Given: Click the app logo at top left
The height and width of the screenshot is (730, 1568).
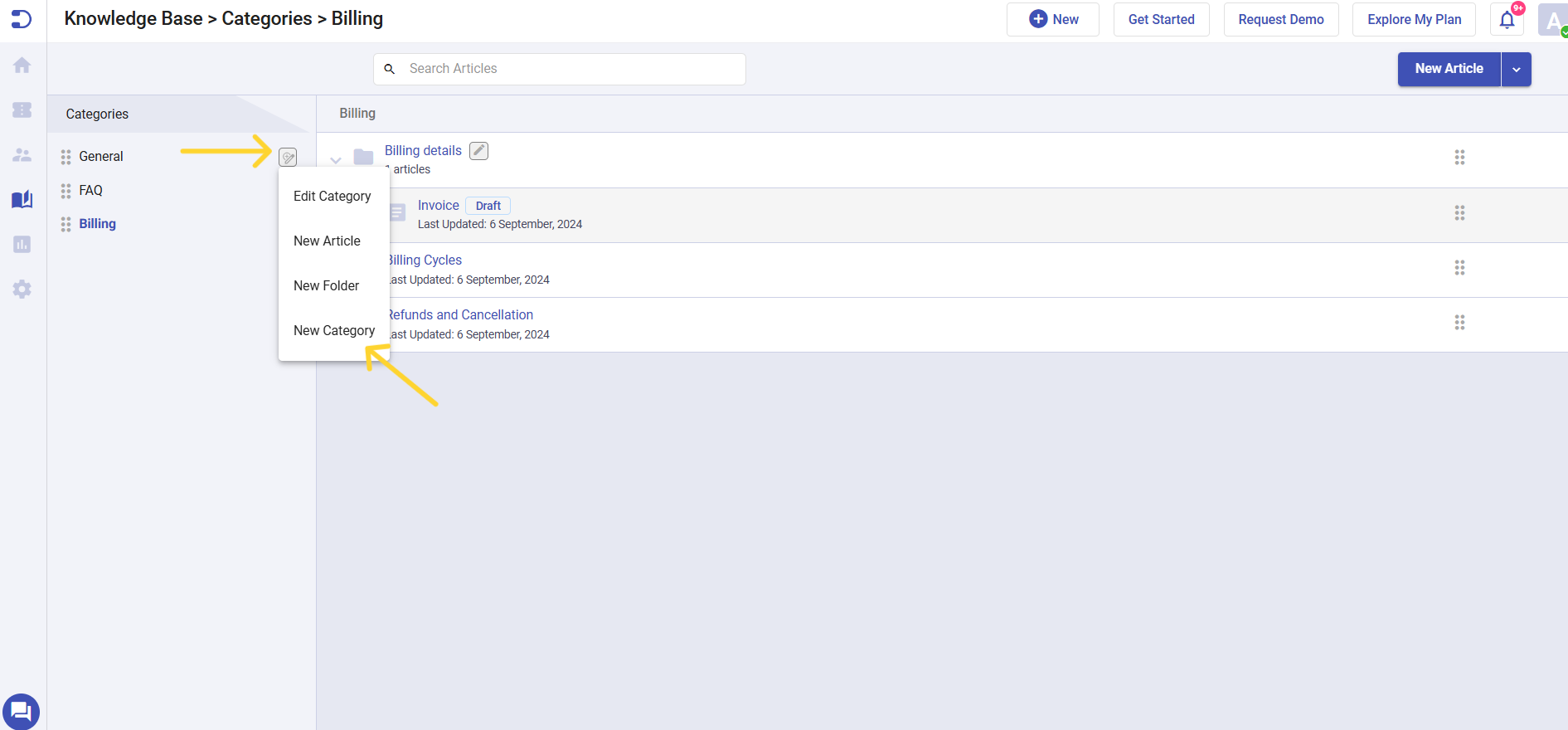Looking at the screenshot, I should tap(22, 18).
